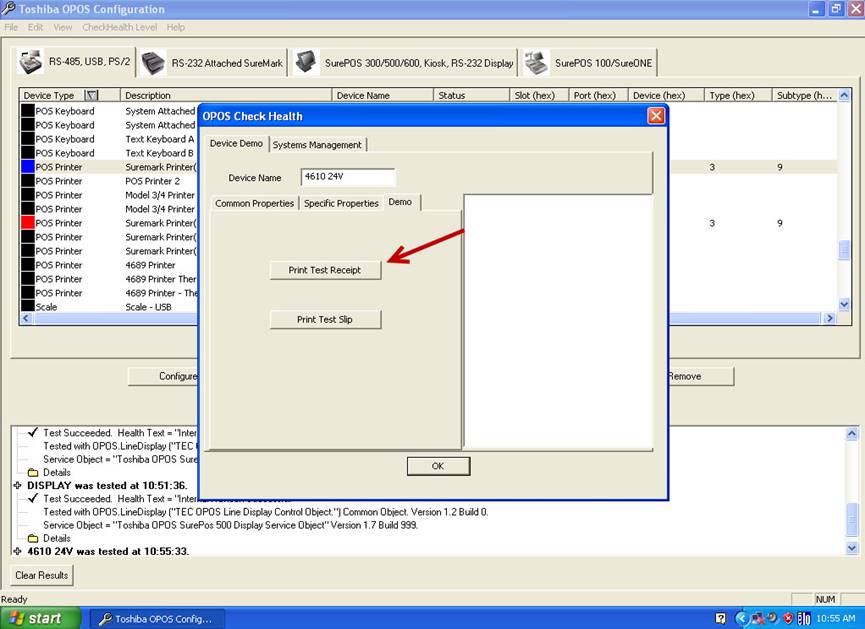Click the SurePOS 100/SureONE device icon
The image size is (865, 629).
click(536, 62)
